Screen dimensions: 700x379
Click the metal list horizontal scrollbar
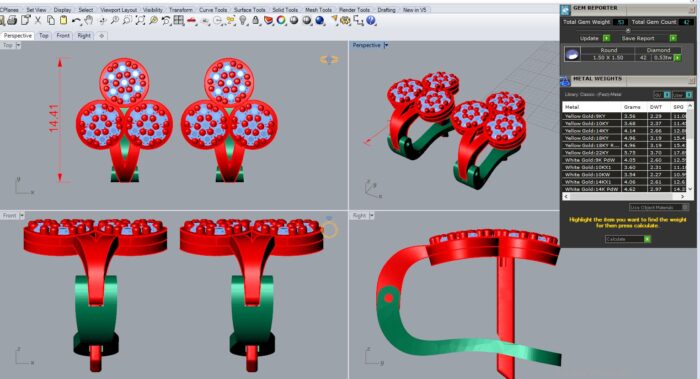pos(624,196)
